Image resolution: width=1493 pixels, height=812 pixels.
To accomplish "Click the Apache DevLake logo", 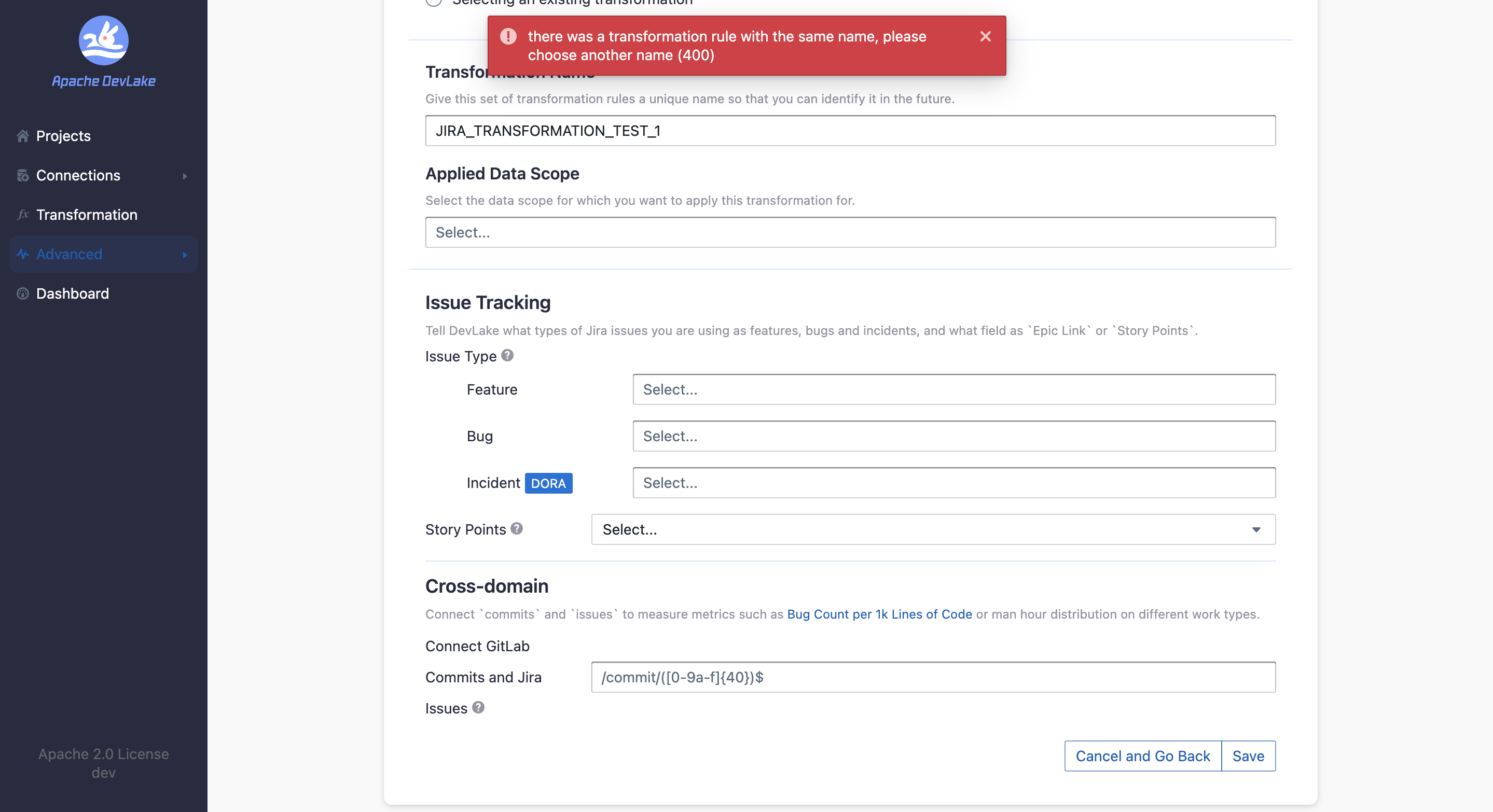I will pyautogui.click(x=103, y=40).
